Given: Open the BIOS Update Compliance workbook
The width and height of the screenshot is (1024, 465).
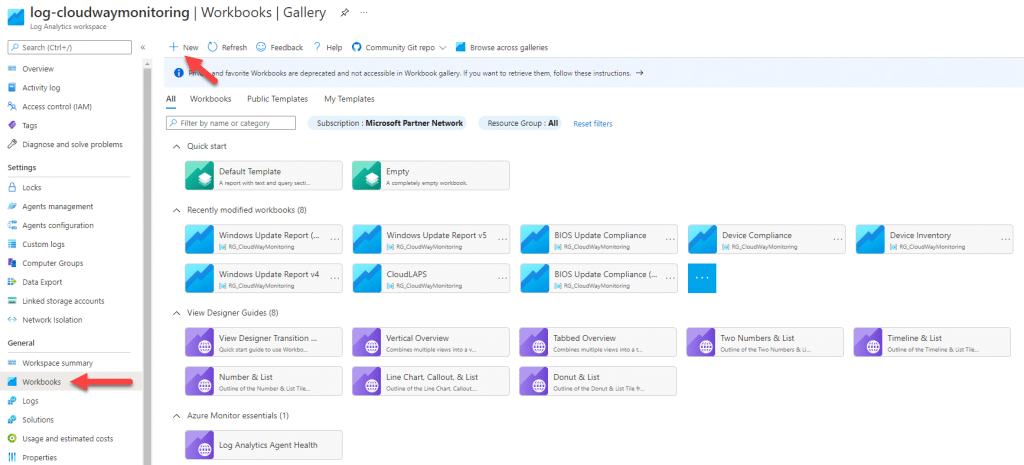Looking at the screenshot, I should [598, 240].
